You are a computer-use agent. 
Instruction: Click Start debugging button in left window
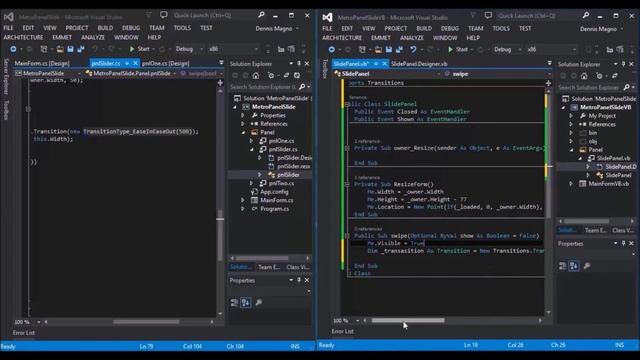tap(139, 49)
